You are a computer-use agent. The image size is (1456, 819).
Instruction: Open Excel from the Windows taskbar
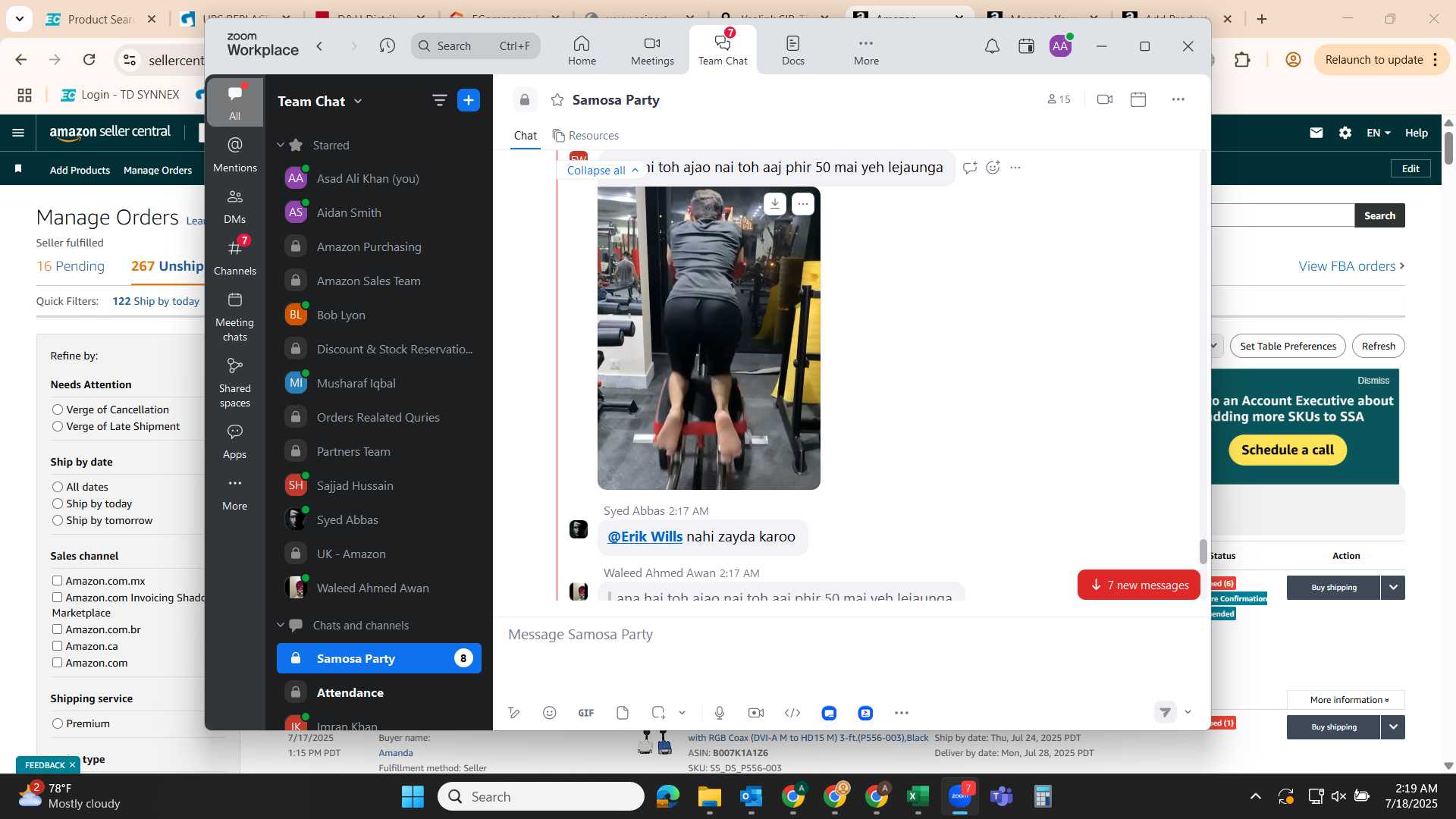pyautogui.click(x=918, y=796)
